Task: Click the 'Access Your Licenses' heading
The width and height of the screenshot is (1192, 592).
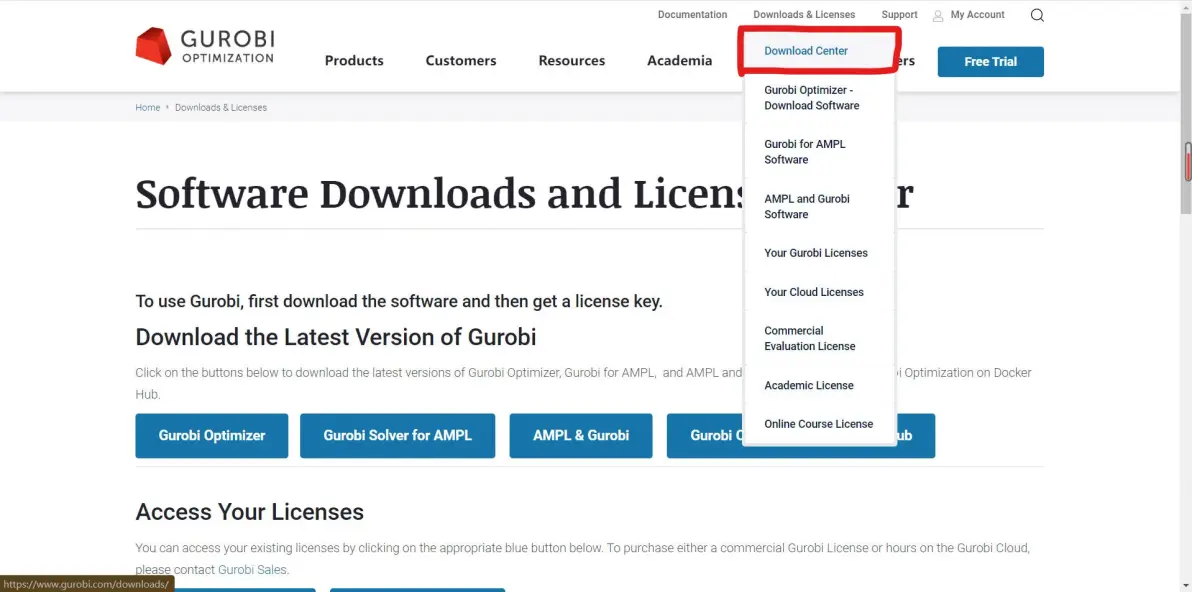Action: [249, 512]
